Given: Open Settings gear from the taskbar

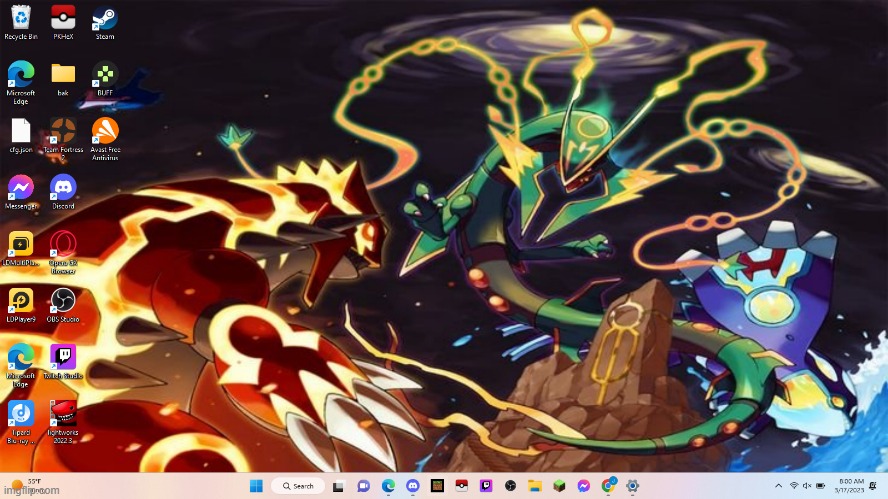Looking at the screenshot, I should coord(633,486).
